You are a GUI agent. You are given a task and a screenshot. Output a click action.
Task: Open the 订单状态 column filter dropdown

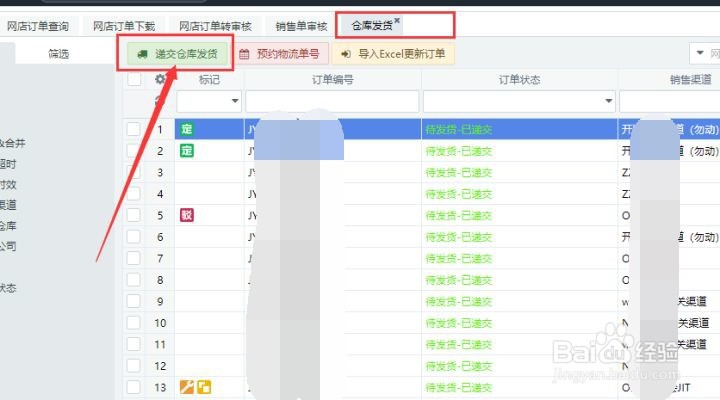pyautogui.click(x=608, y=101)
